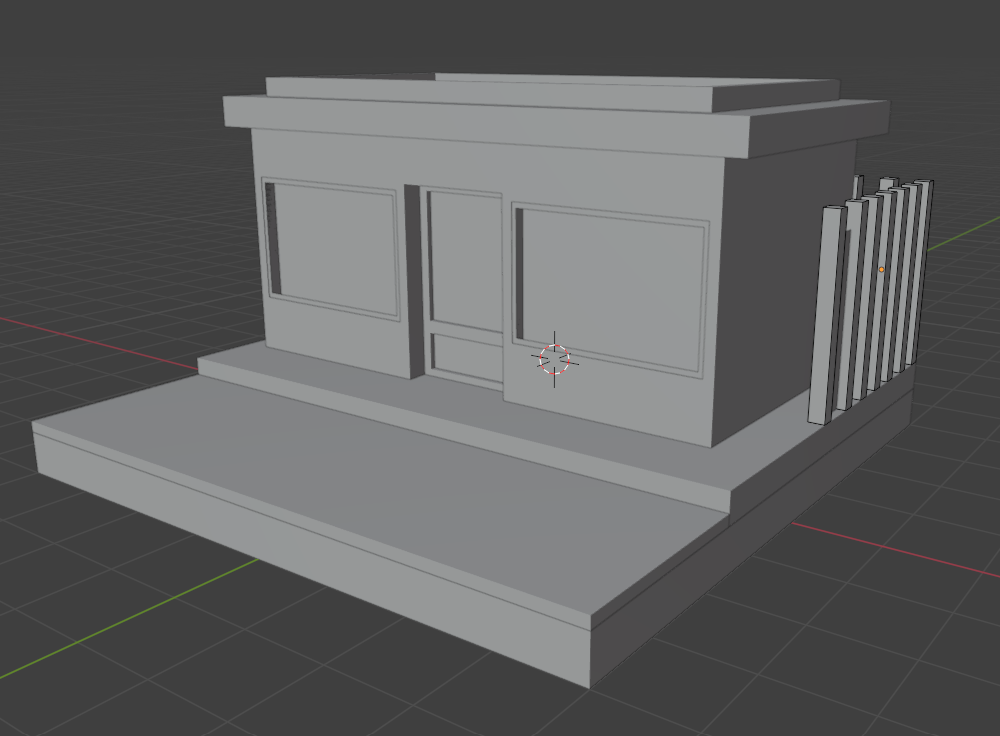Click the nearest fence post beside the building
The image size is (1000, 736).
point(827,315)
